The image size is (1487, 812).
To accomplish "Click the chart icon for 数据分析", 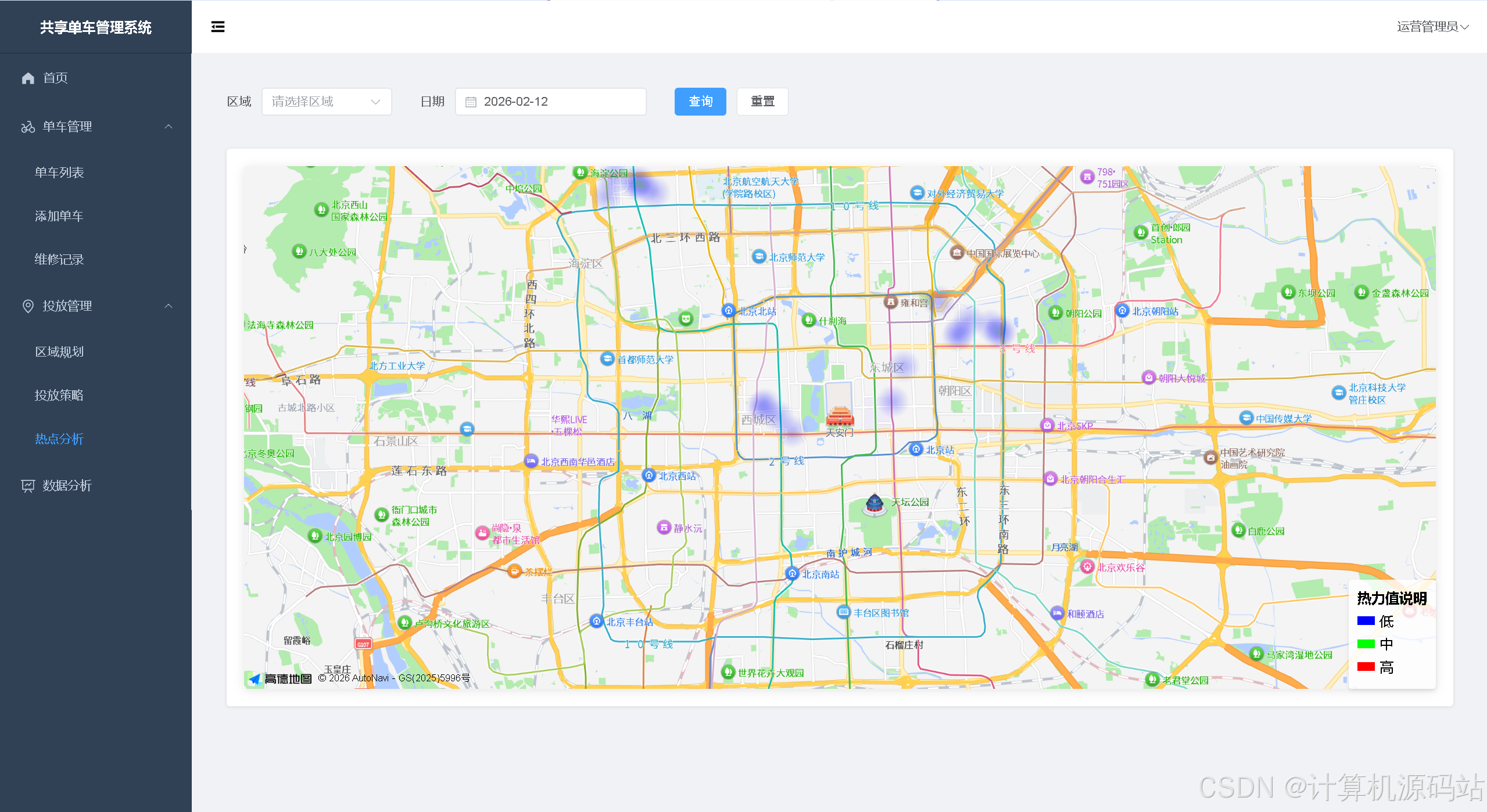I will (28, 486).
